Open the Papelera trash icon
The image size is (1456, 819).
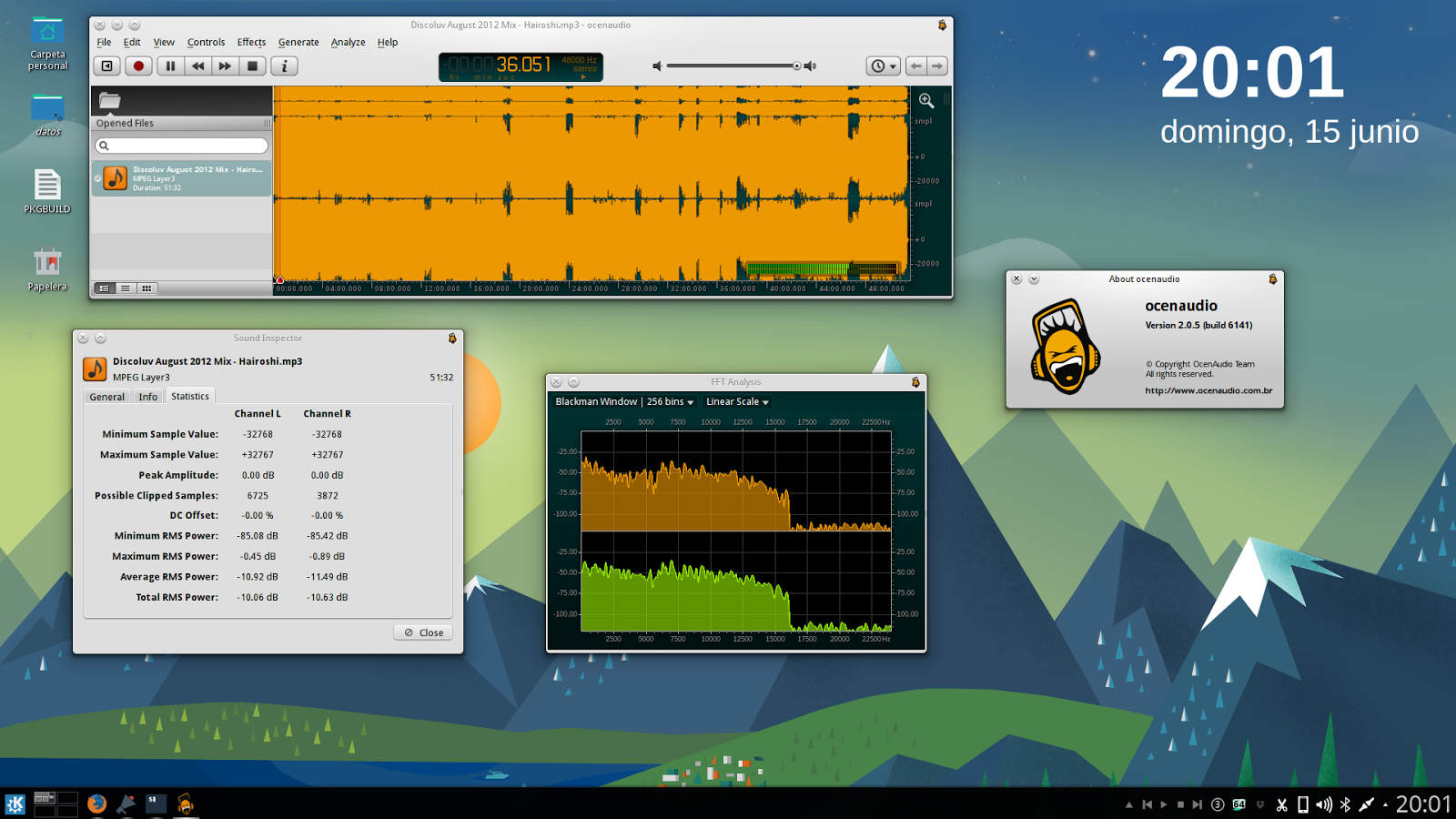[47, 268]
